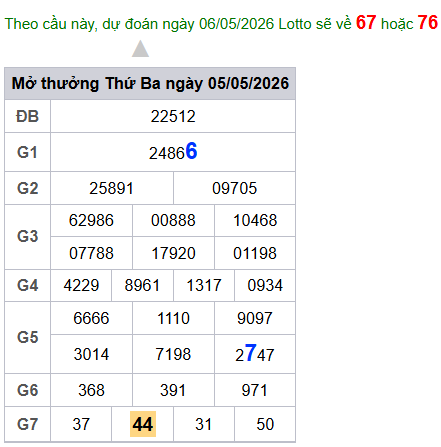Click the green prediction text for 06/05/2026

click(x=178, y=24)
